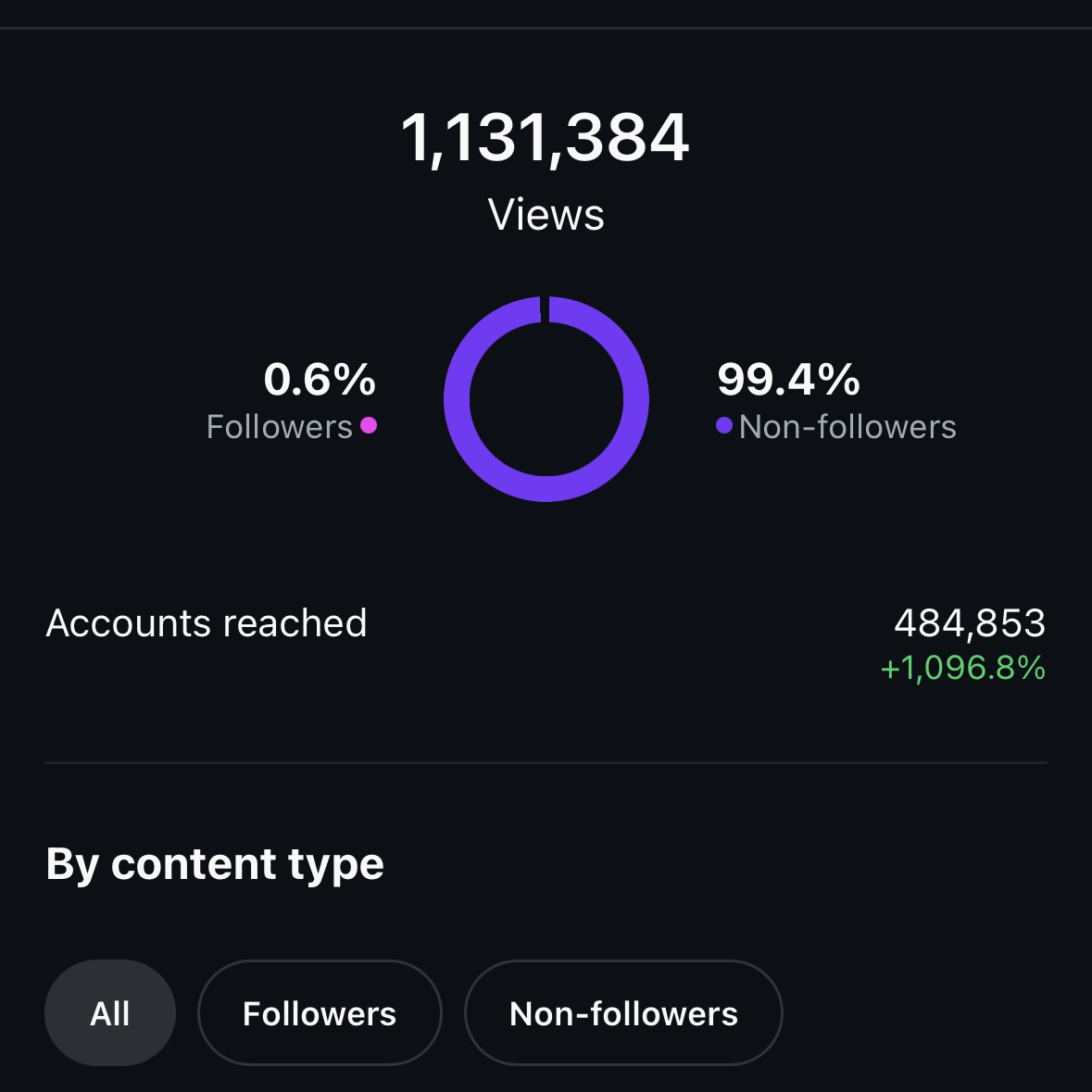Click the empty center of donut chart
1092x1092 pixels.
pyautogui.click(x=546, y=399)
